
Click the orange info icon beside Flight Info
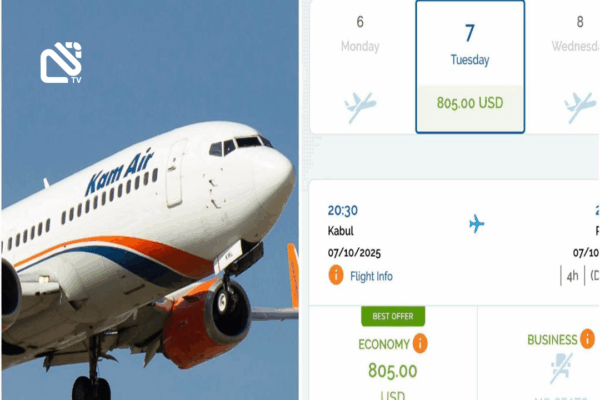pos(336,275)
